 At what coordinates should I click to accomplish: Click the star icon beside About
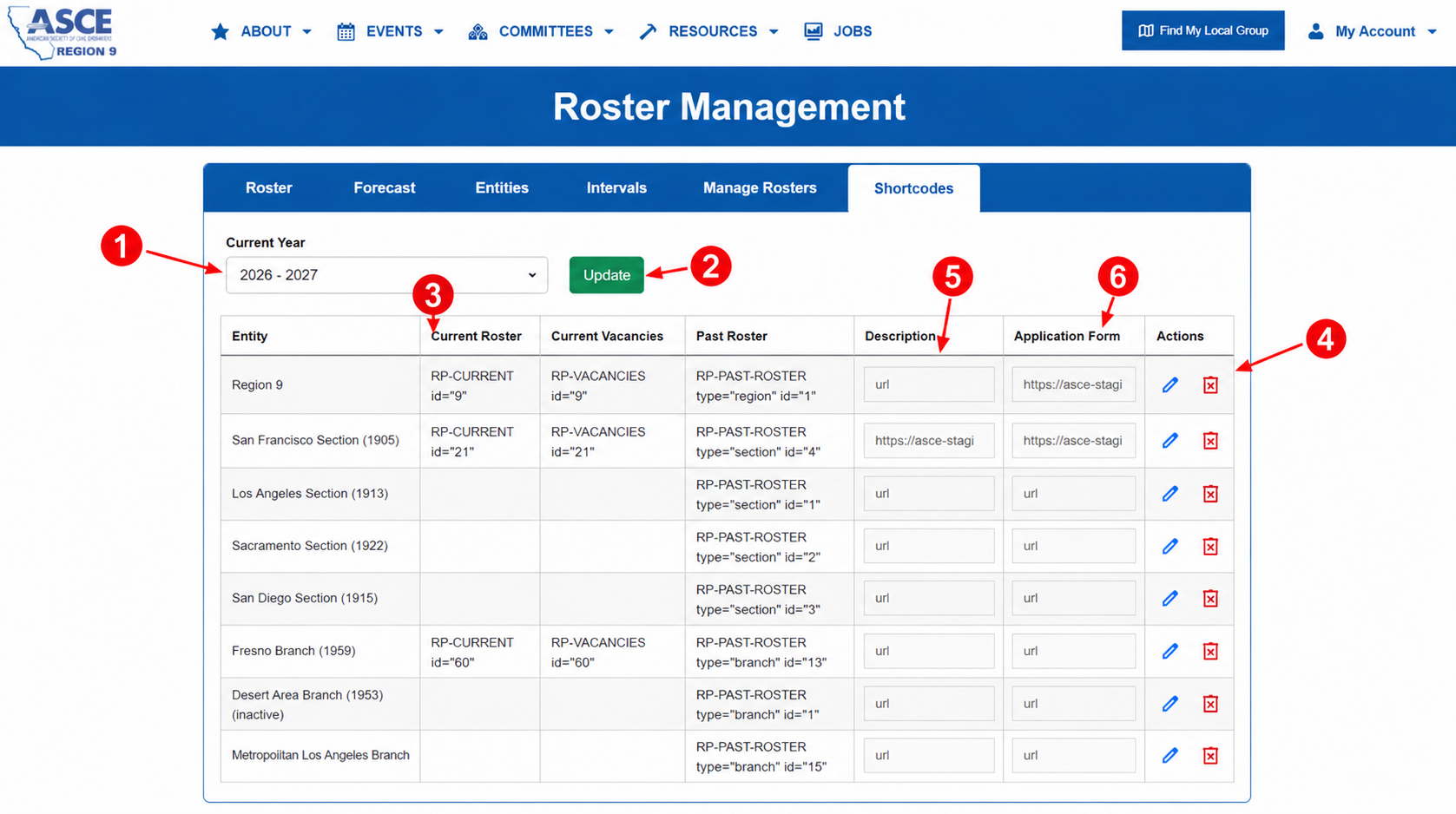pos(221,32)
